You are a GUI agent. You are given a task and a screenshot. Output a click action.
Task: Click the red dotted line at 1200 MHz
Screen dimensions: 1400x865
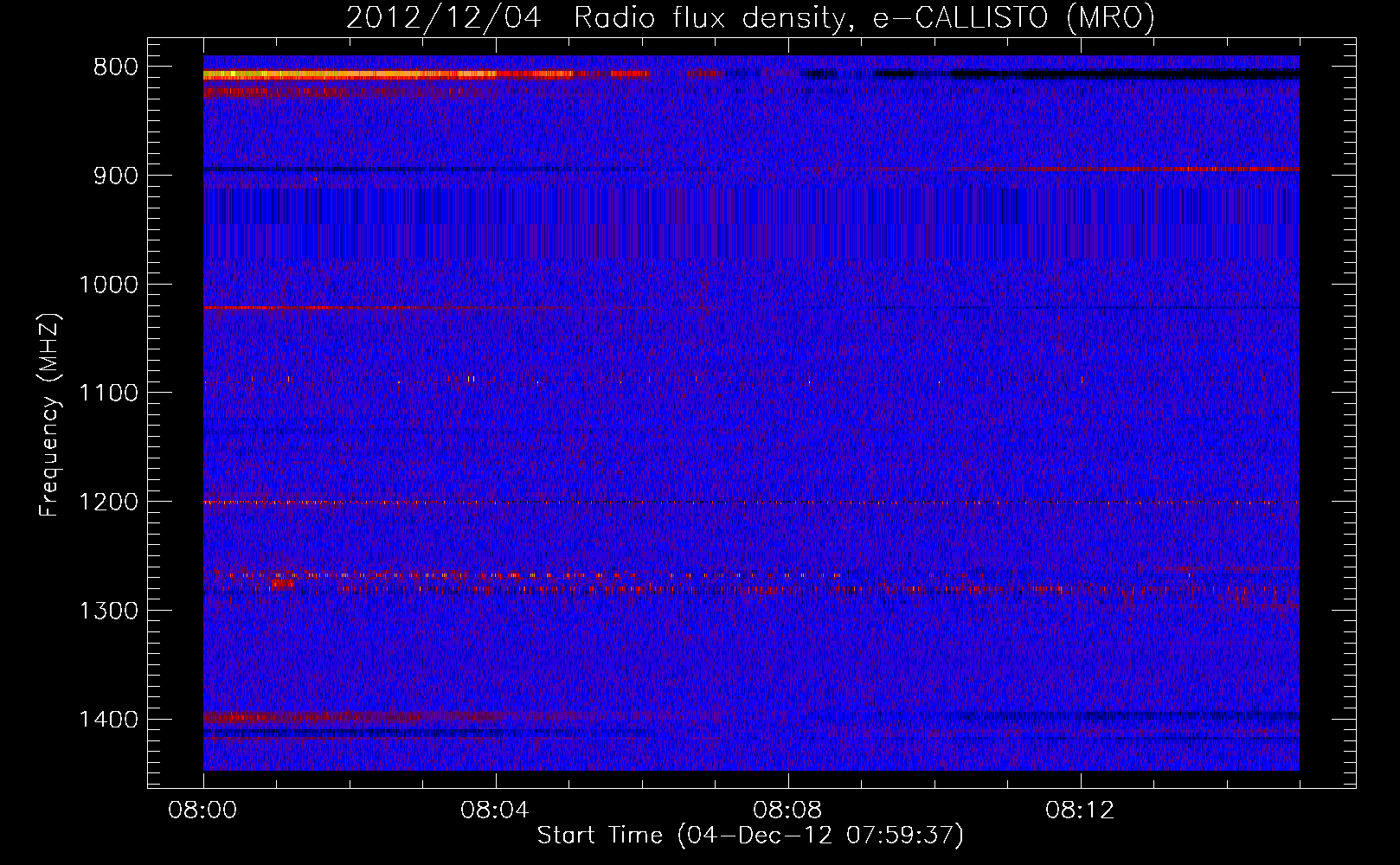pyautogui.click(x=751, y=503)
